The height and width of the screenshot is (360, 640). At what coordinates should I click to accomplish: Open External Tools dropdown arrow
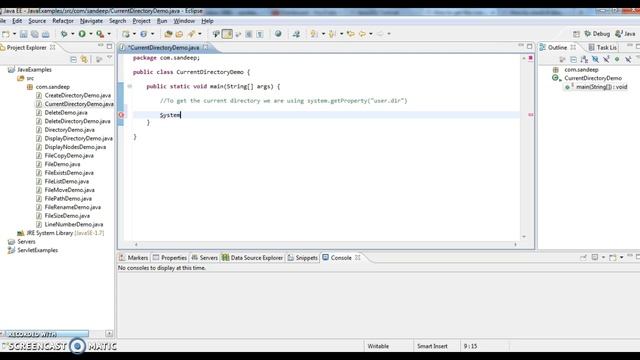(x=109, y=34)
